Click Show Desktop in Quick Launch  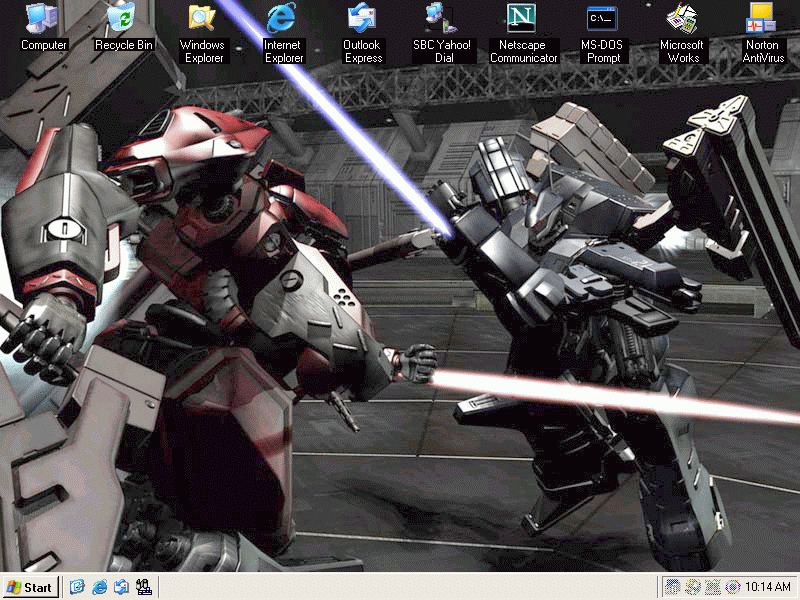[77, 587]
